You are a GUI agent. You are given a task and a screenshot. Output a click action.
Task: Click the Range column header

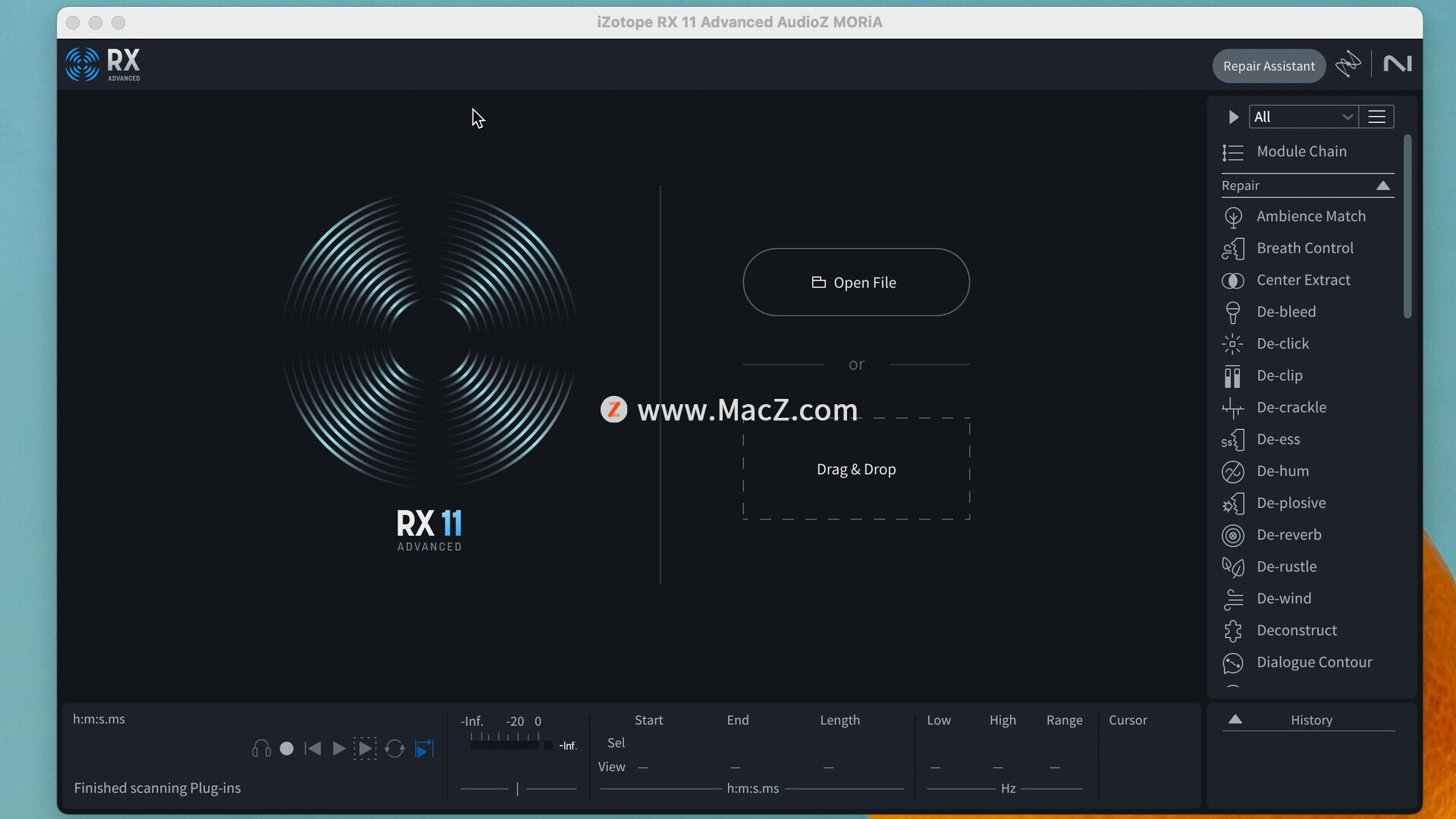click(1064, 720)
